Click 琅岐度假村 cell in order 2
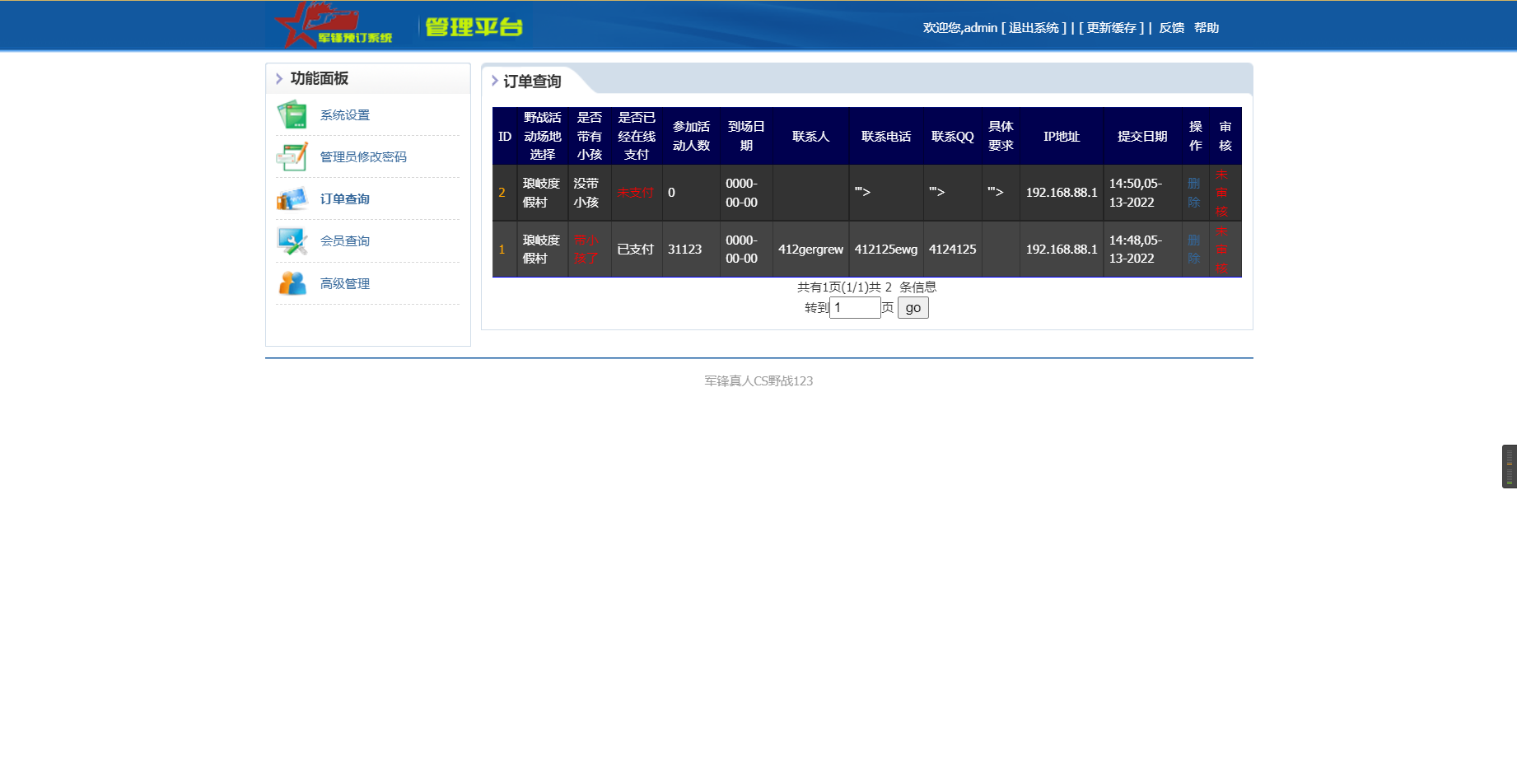This screenshot has width=1517, height=784. click(541, 193)
